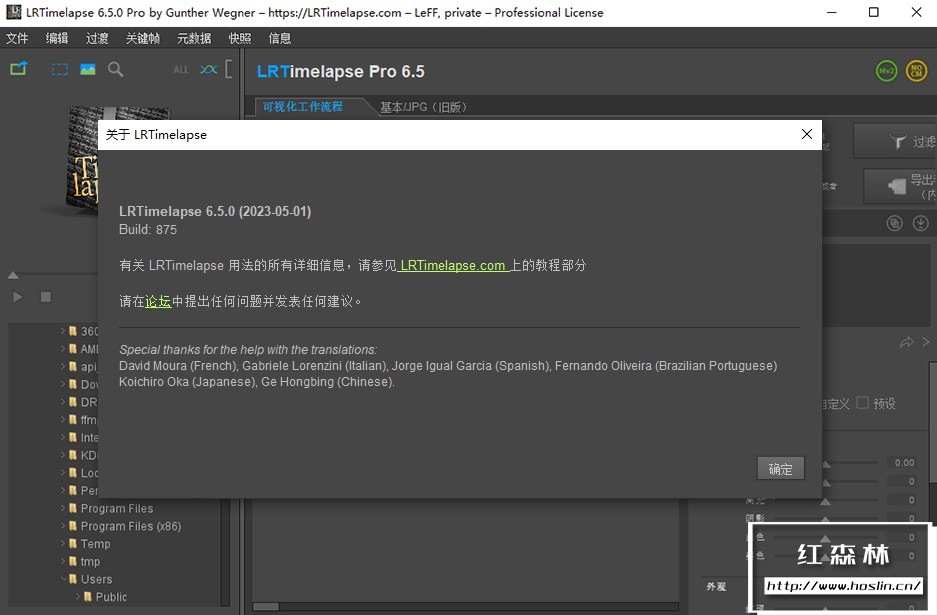Open the 过渡 menu

tap(97, 38)
